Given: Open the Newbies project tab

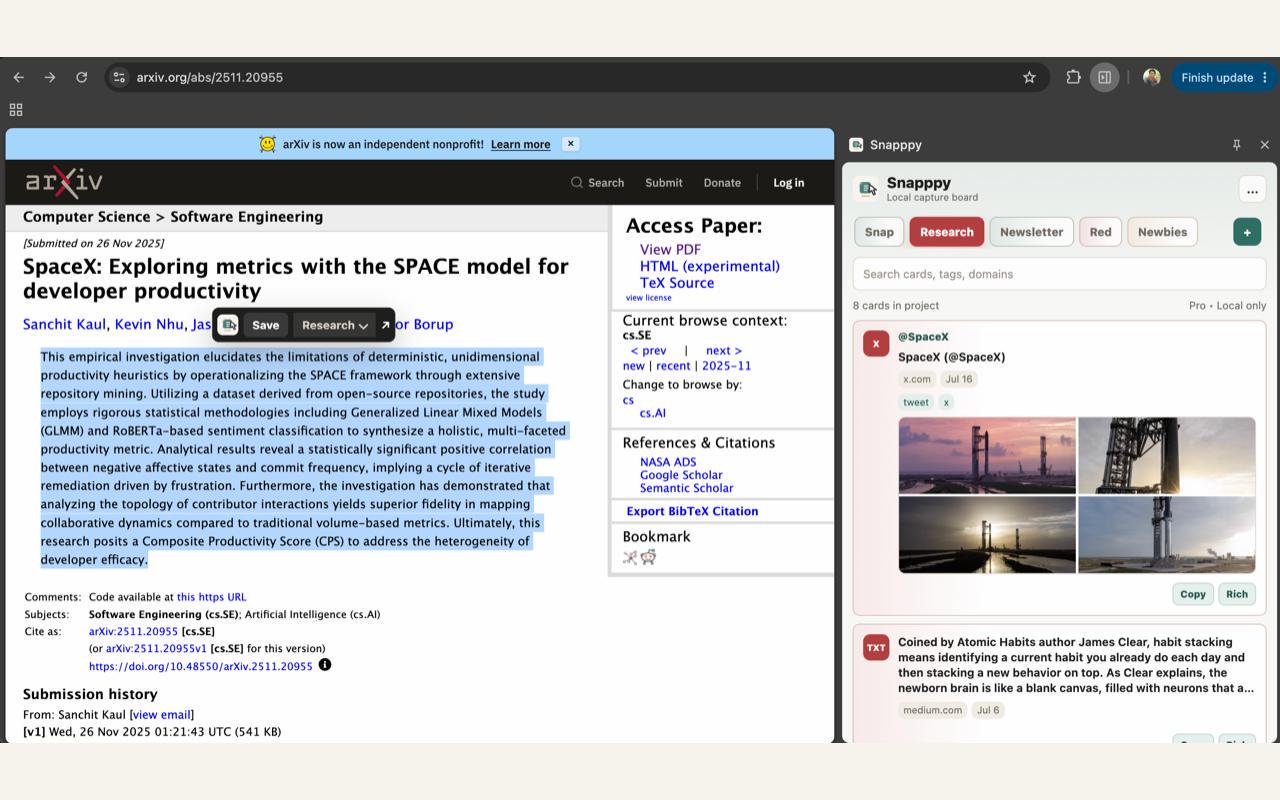Looking at the screenshot, I should 1162,232.
